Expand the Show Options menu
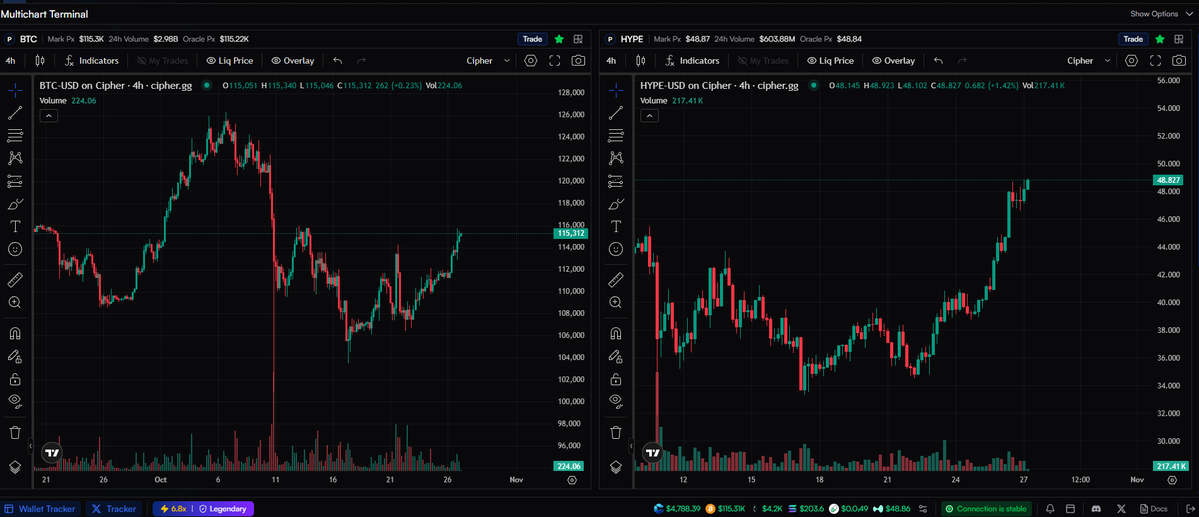Screen dimensions: 1199x517 click(x=1161, y=14)
